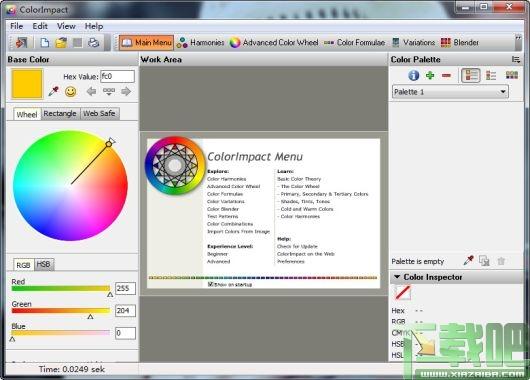Open base color history dropdown
Image resolution: width=530 pixels, height=380 pixels.
coord(109,91)
